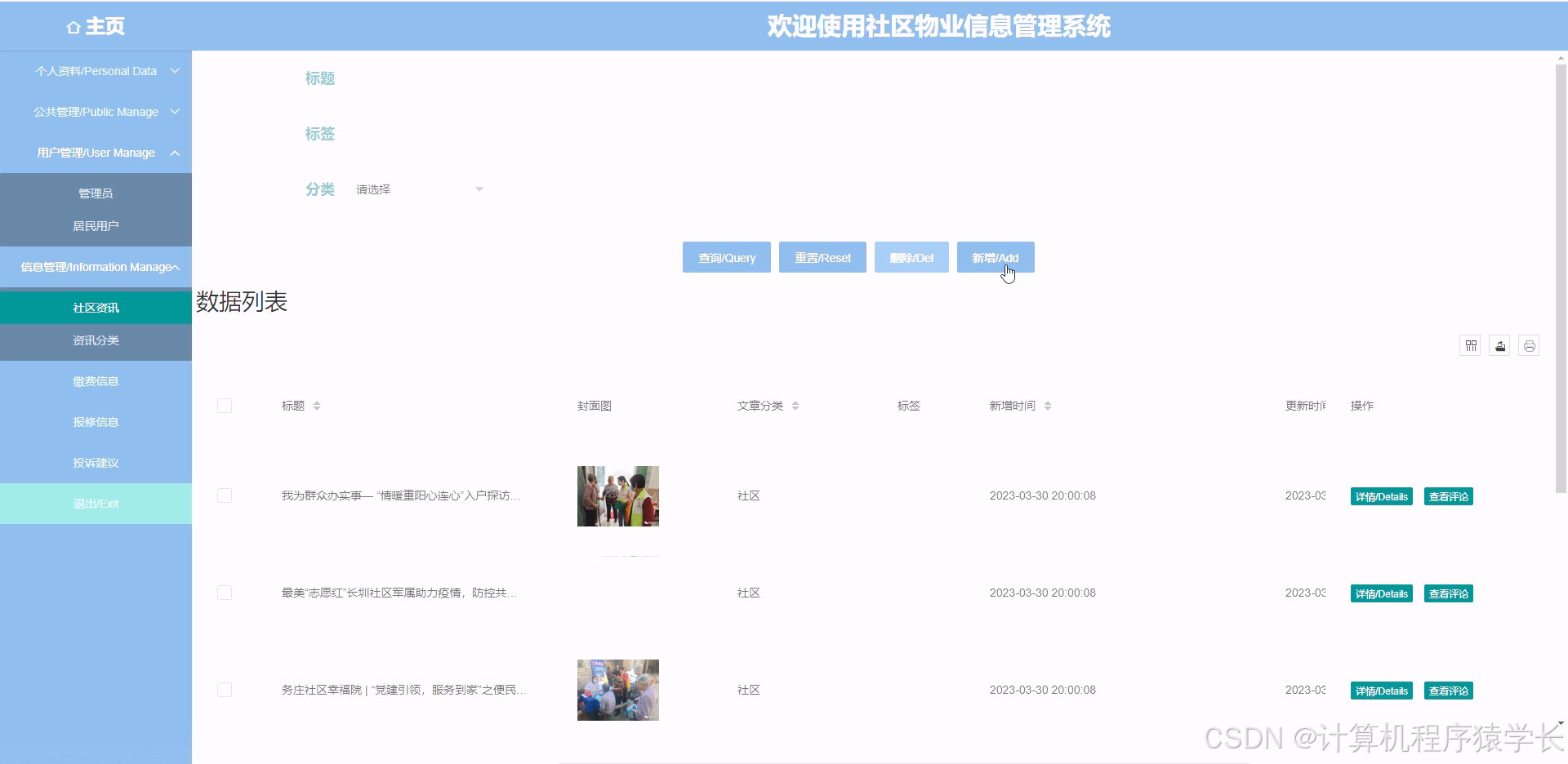This screenshot has height=764, width=1568.
Task: Collapse 用户管理/User Manage menu
Action: pyautogui.click(x=96, y=153)
